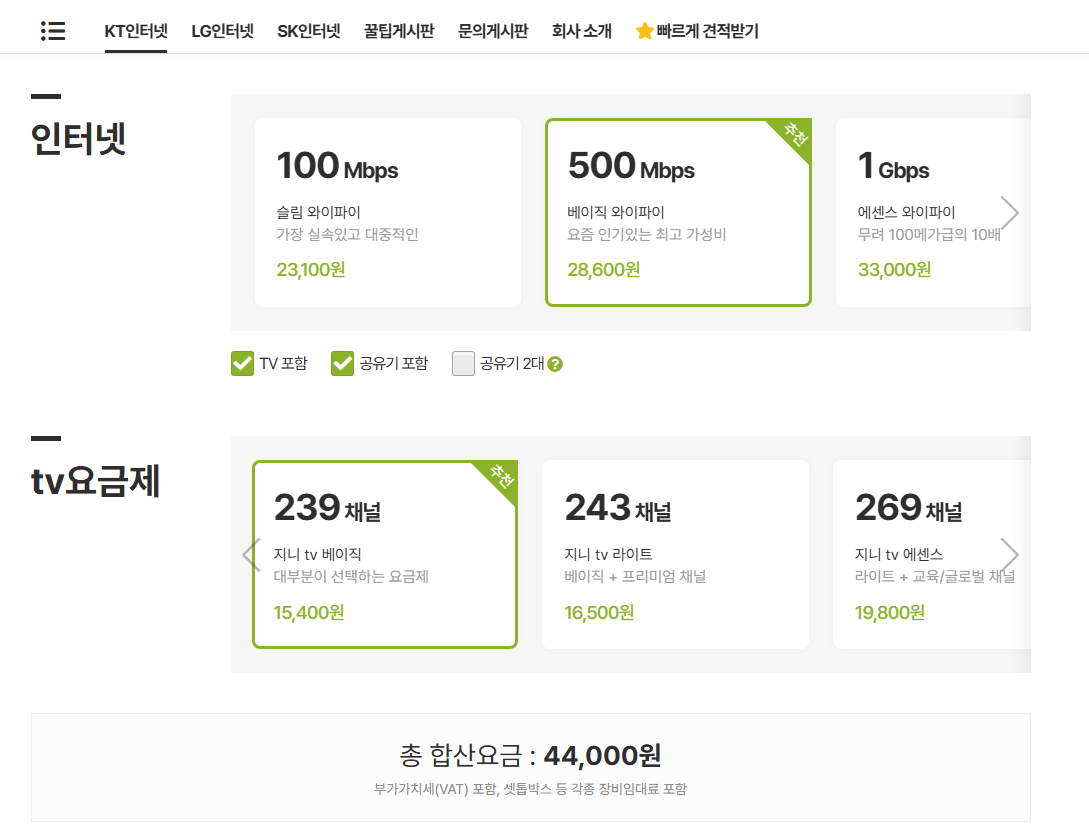
Task: Go to 회사 소개 page
Action: click(581, 31)
